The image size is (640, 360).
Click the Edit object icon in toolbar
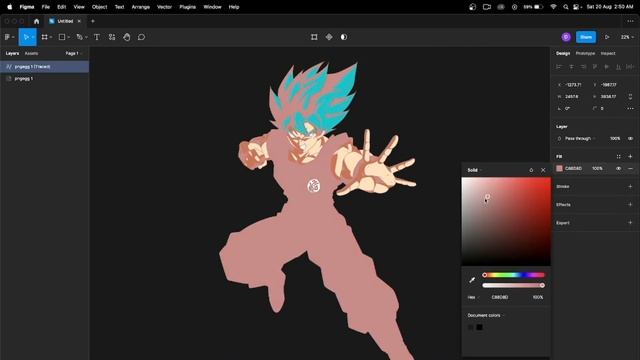(314, 37)
